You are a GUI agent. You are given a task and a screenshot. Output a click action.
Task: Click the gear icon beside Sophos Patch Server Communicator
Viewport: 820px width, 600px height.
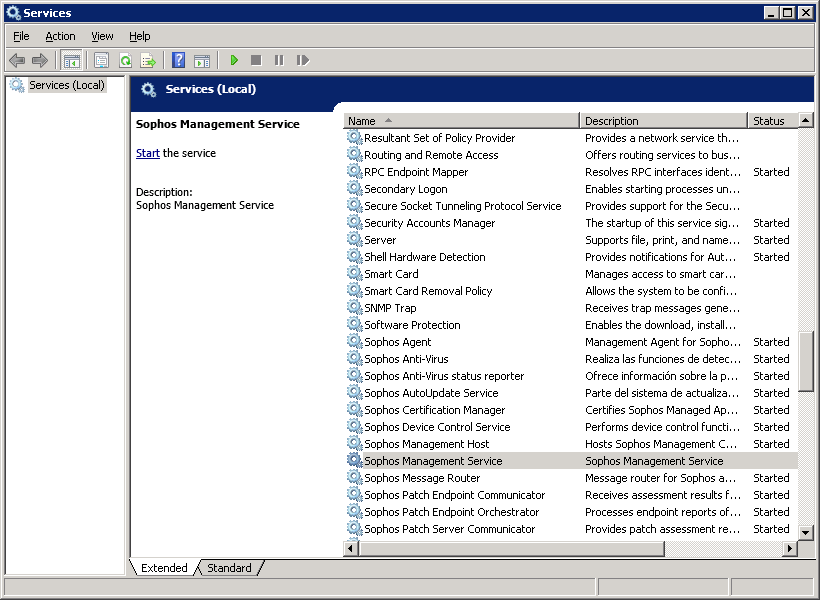(x=355, y=528)
